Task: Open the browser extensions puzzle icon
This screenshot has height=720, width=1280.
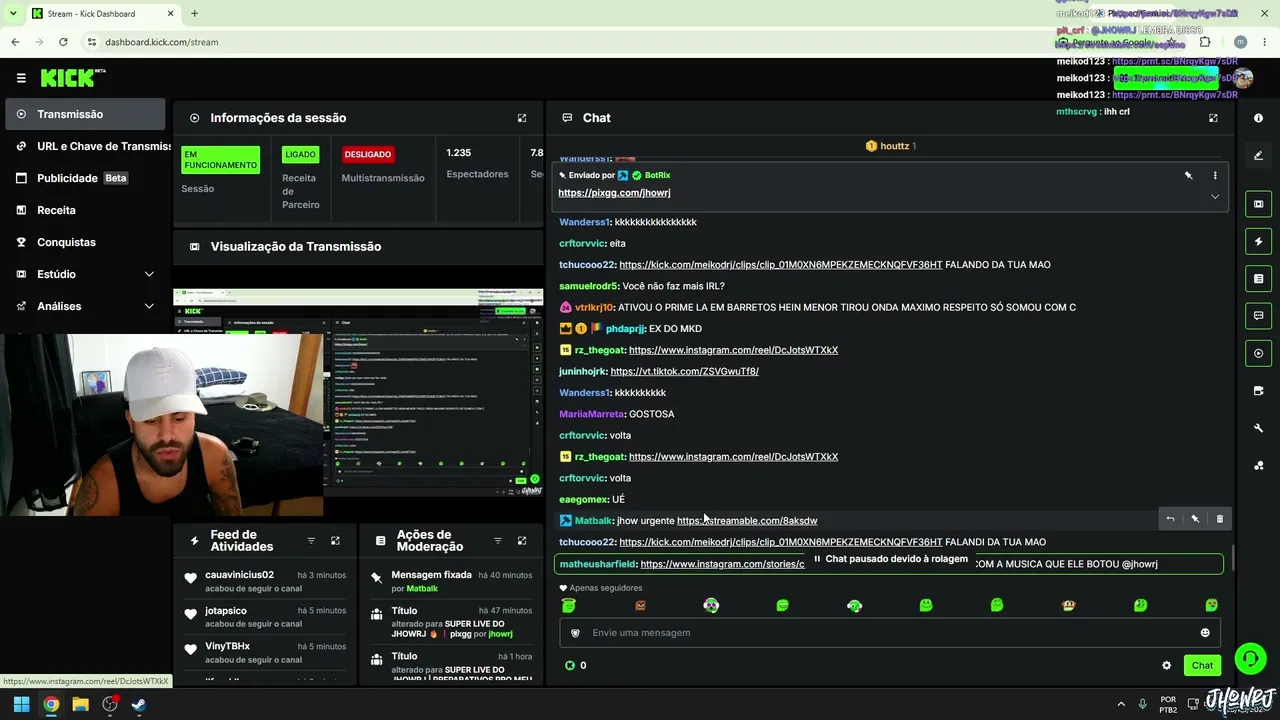Action: (1205, 42)
